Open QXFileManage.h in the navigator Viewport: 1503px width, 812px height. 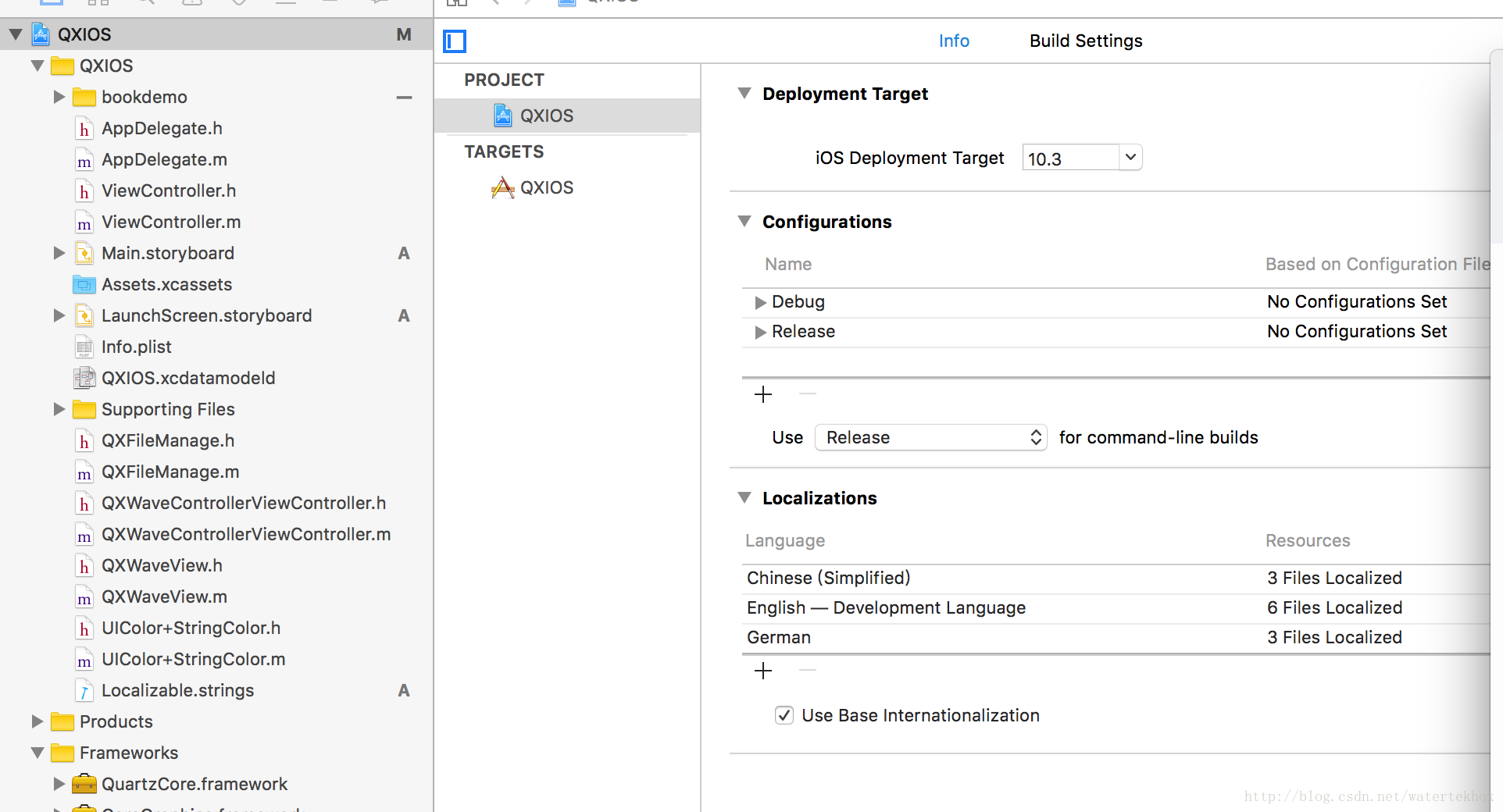168,440
